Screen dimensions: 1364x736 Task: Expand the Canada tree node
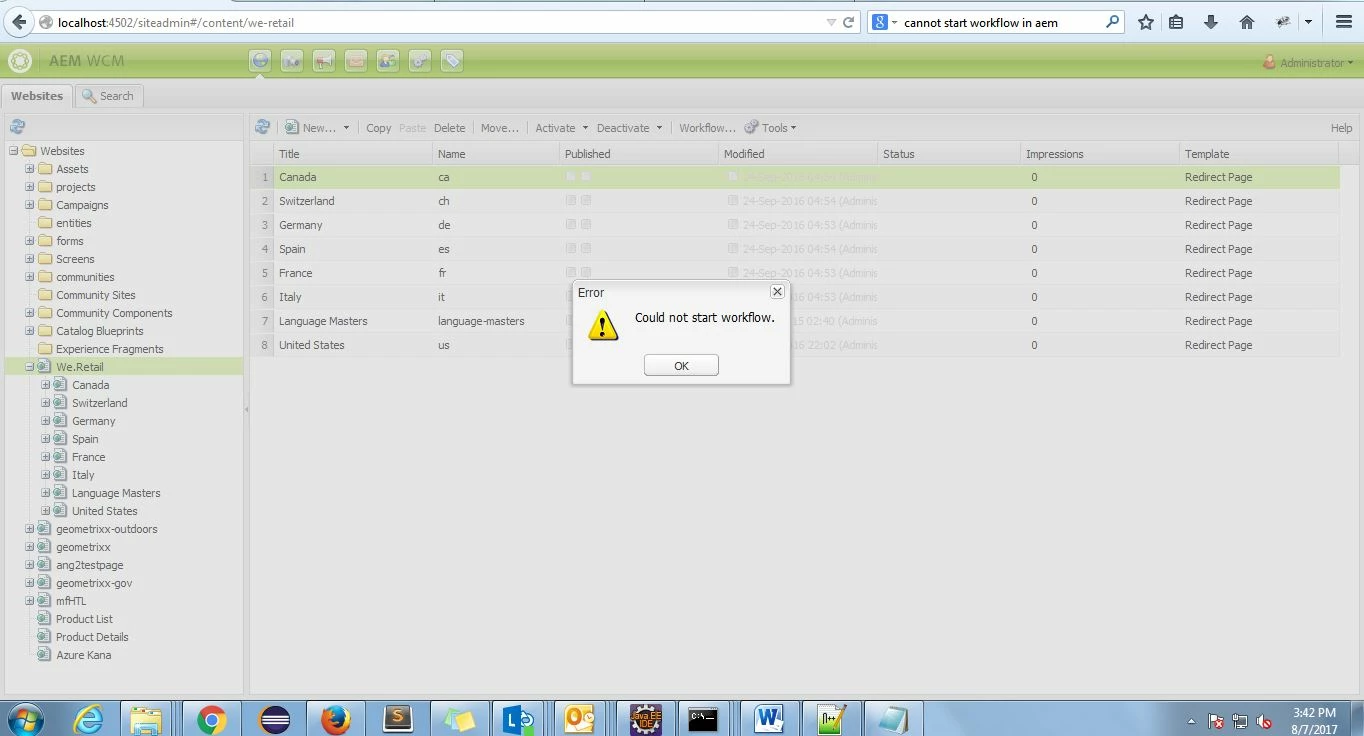click(x=45, y=385)
